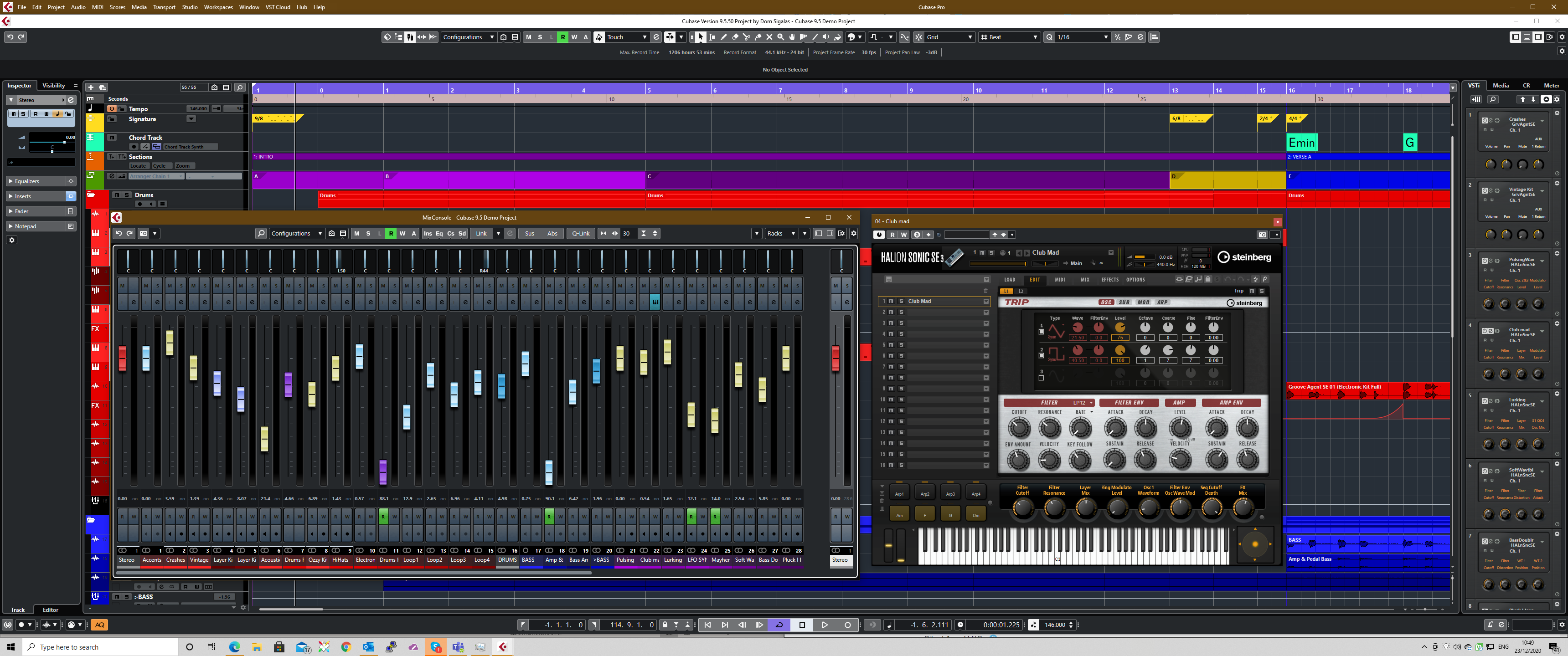Click Link button in MixConsole toolbar
The width and height of the screenshot is (1568, 656).
pyautogui.click(x=481, y=234)
